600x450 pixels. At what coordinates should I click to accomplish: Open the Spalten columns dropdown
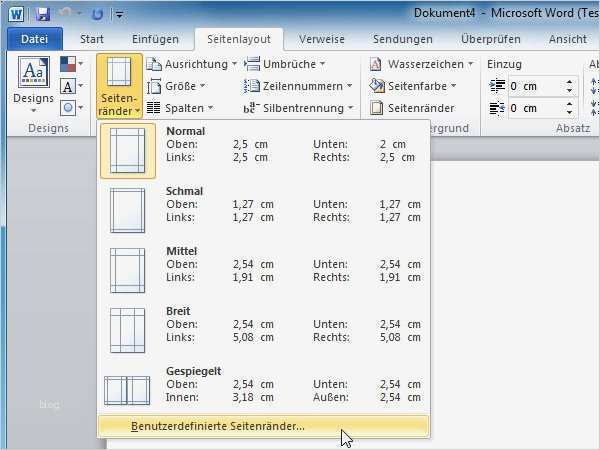point(180,108)
